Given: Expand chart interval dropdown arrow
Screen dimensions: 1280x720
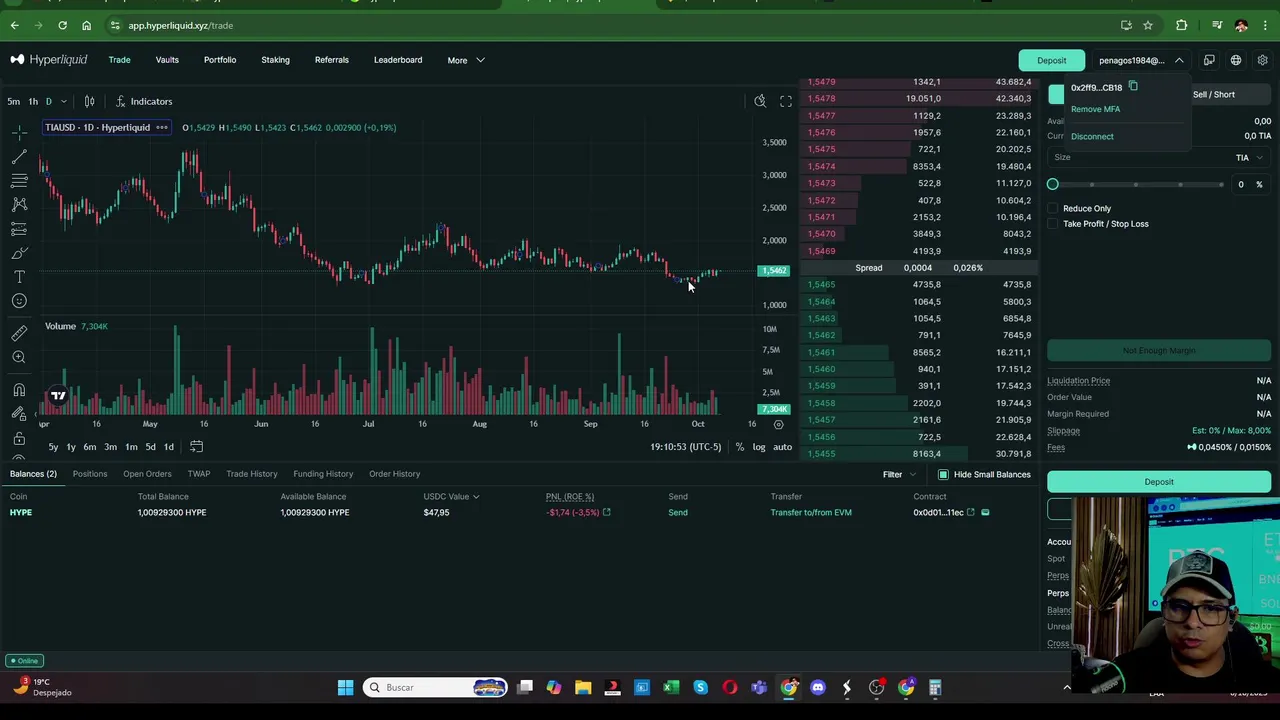Looking at the screenshot, I should [62, 101].
